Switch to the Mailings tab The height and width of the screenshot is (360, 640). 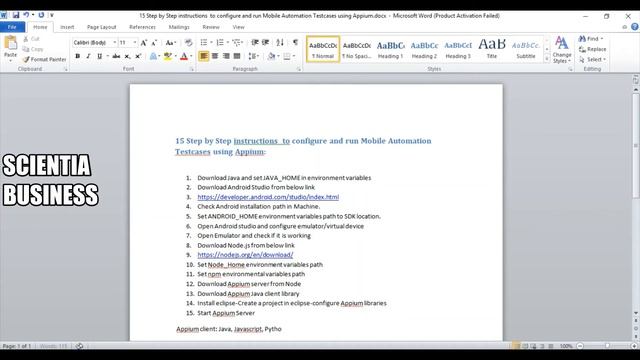[x=179, y=27]
